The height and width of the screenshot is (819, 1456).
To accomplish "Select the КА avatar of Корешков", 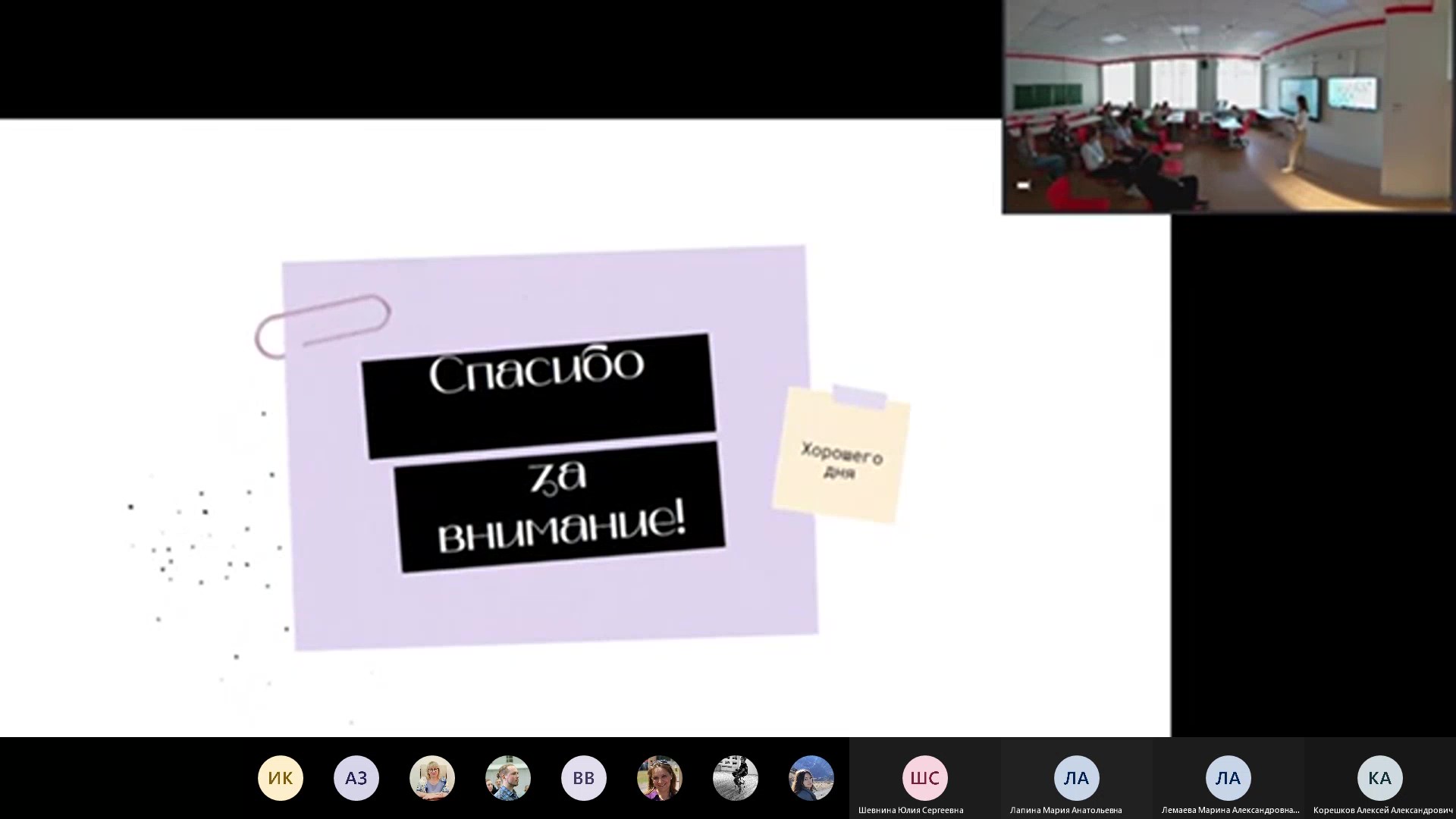I will pyautogui.click(x=1379, y=778).
